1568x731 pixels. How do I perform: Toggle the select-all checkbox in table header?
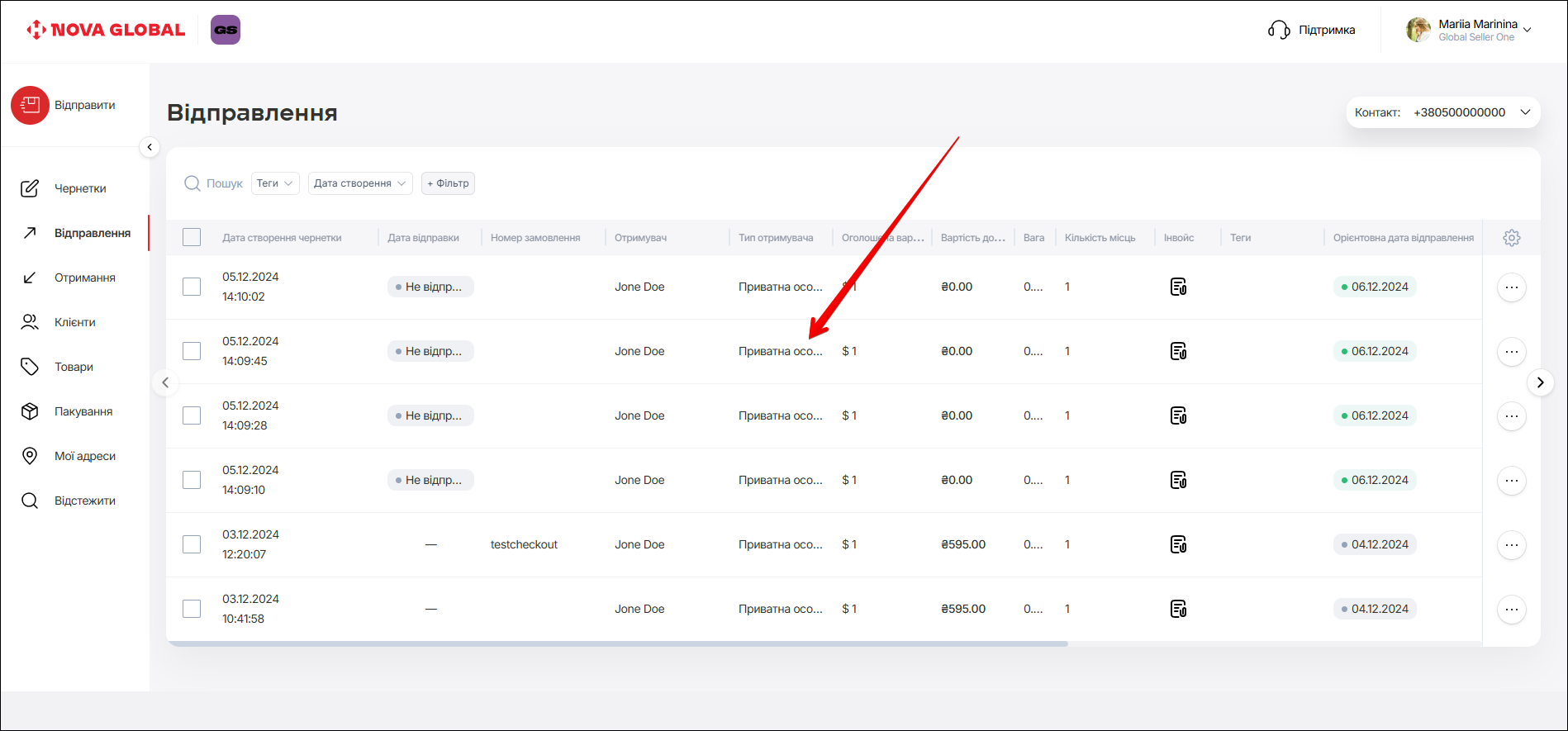point(192,238)
